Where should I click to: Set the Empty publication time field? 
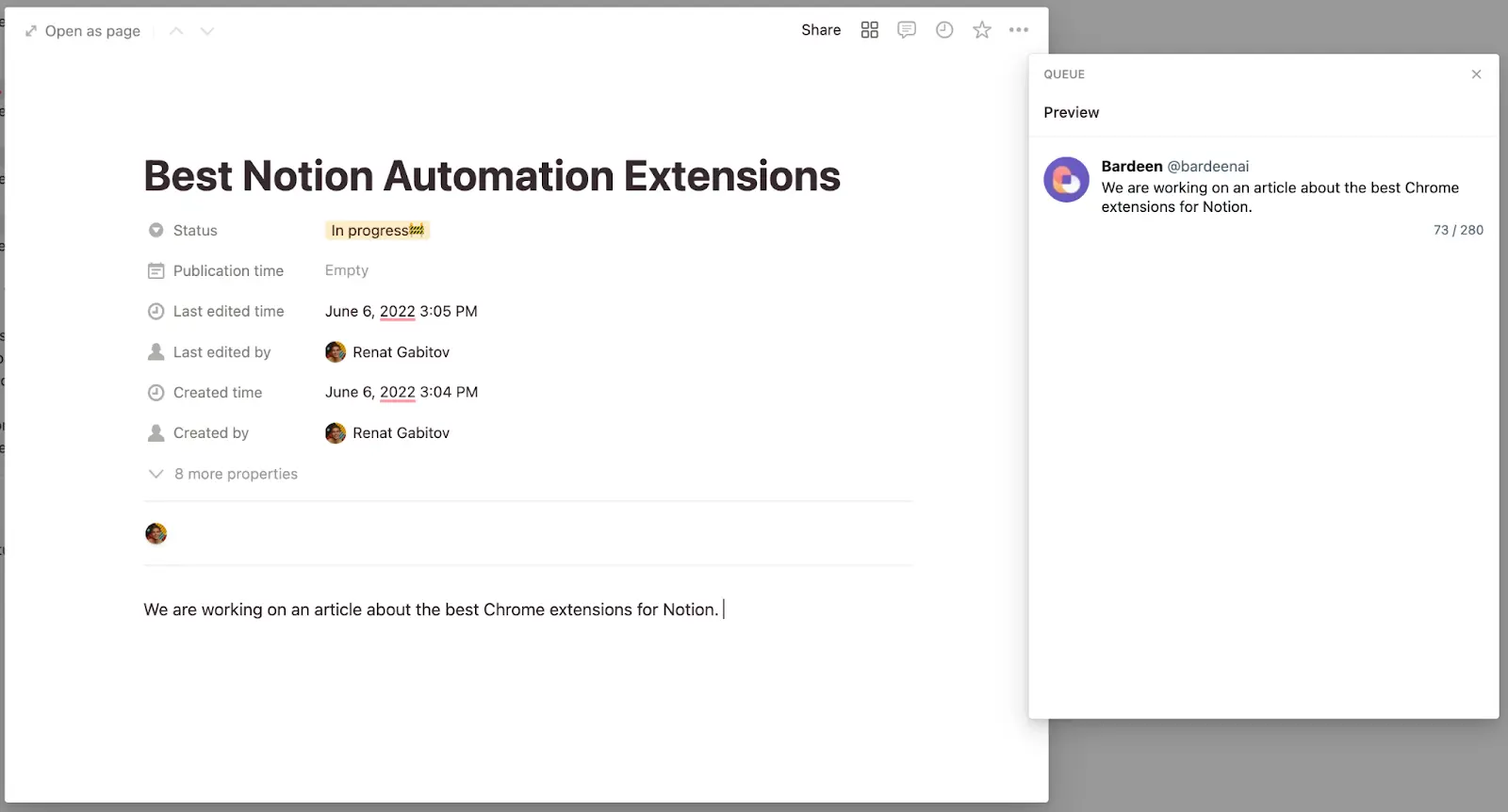(347, 270)
